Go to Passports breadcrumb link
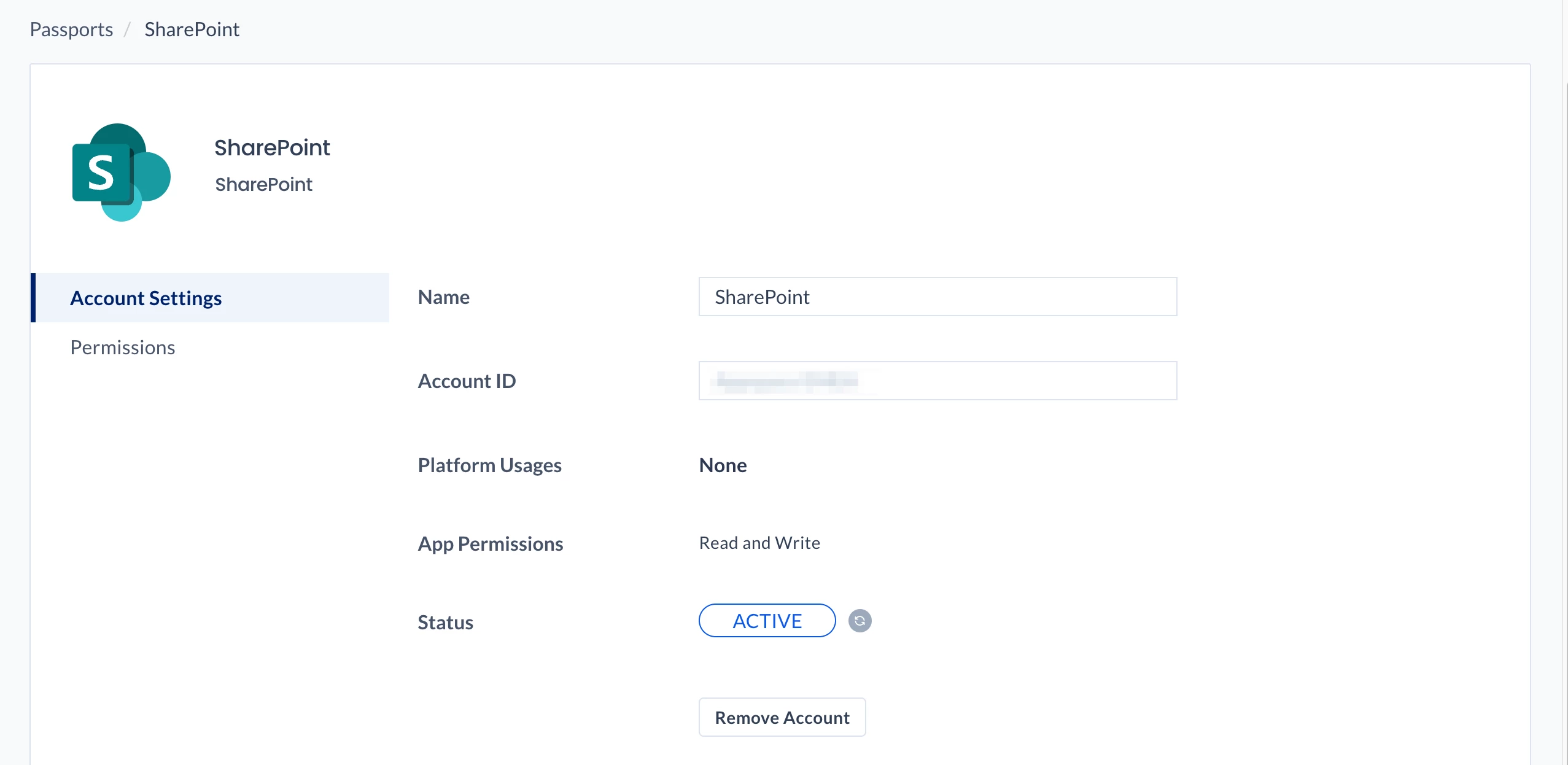 (71, 29)
